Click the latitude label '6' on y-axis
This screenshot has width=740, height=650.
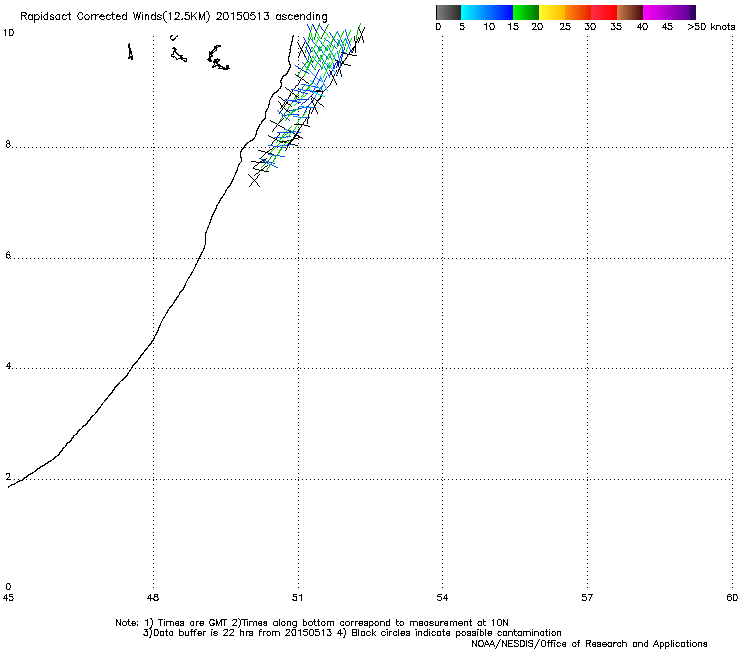tap(8, 255)
